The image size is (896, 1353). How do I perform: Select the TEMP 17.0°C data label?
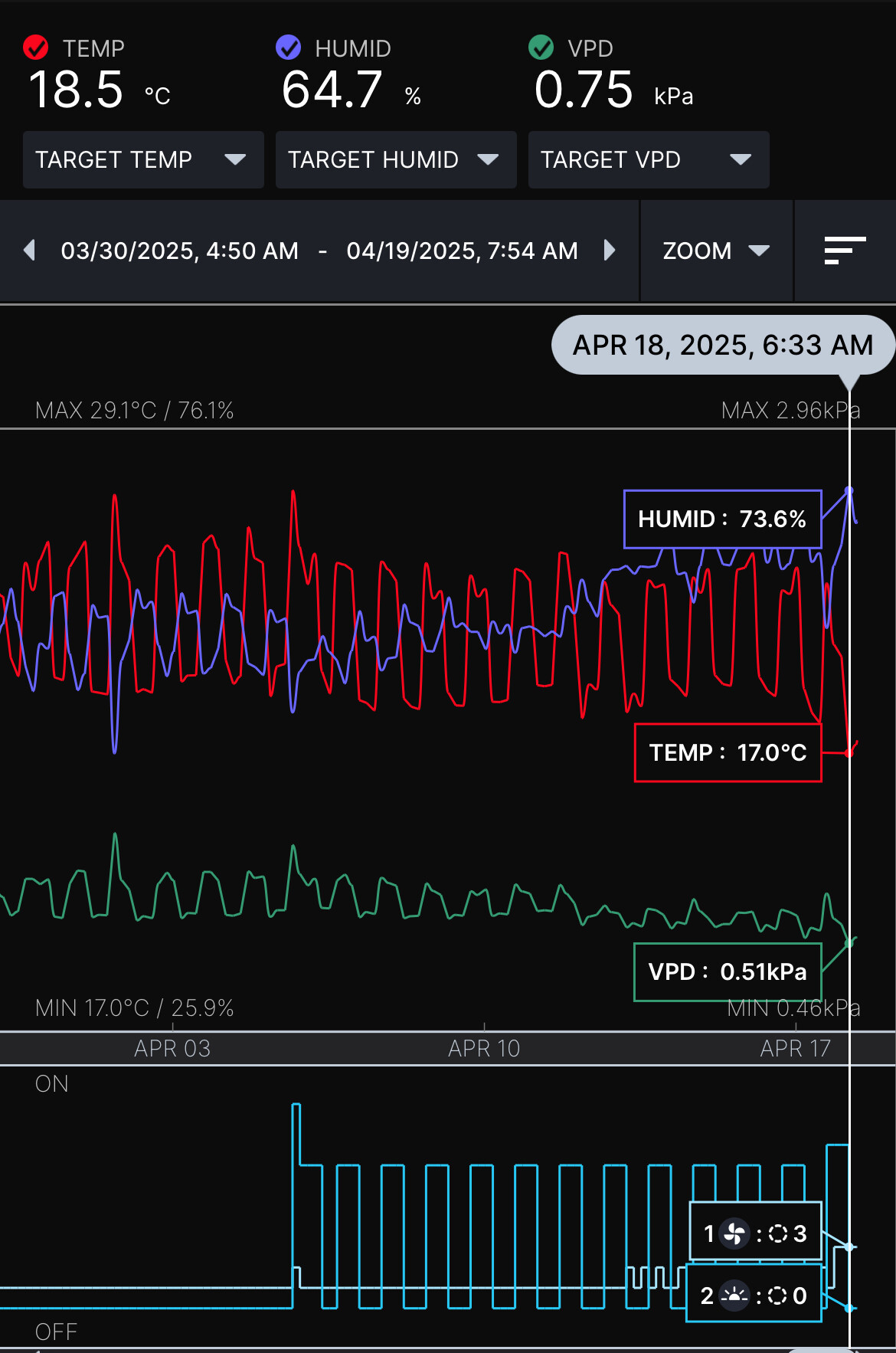click(728, 753)
